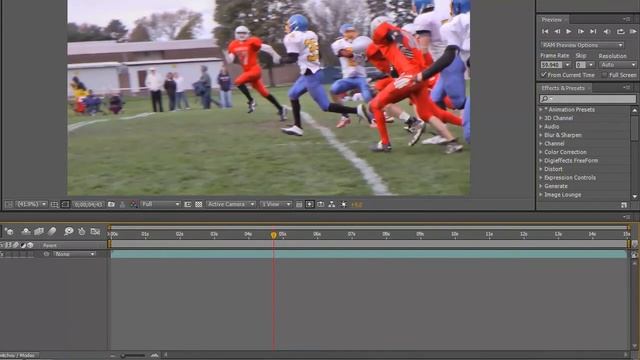Toggle always preview this view

[x=9, y=204]
